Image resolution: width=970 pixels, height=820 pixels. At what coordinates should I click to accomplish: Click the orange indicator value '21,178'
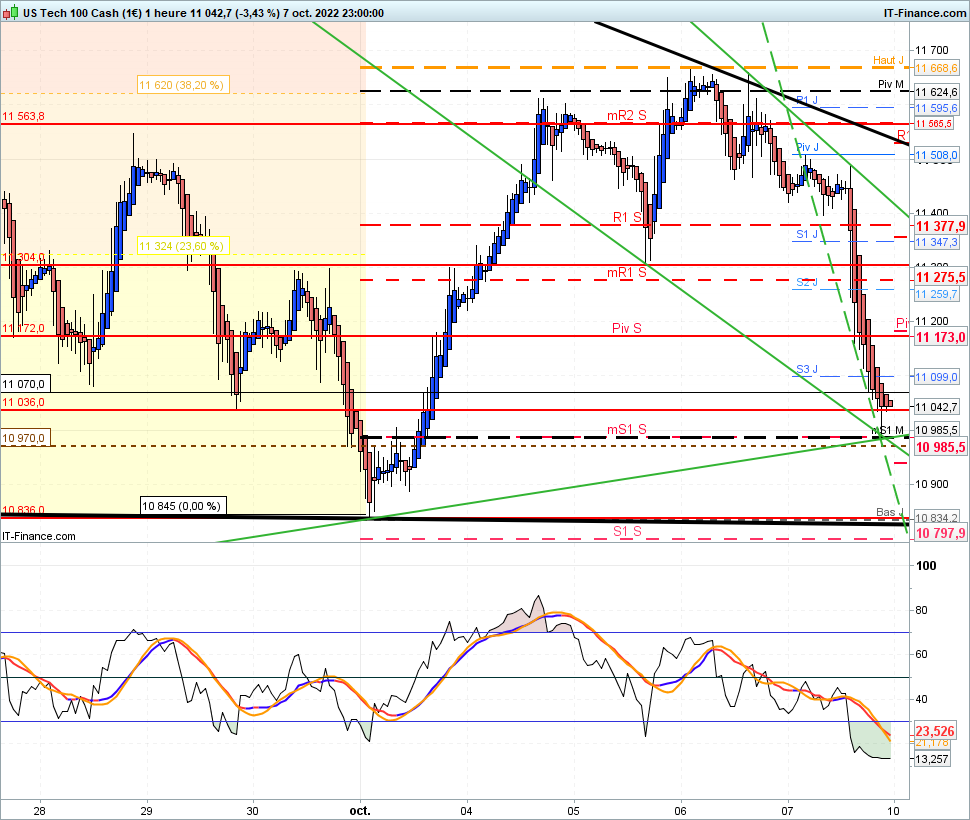click(932, 743)
